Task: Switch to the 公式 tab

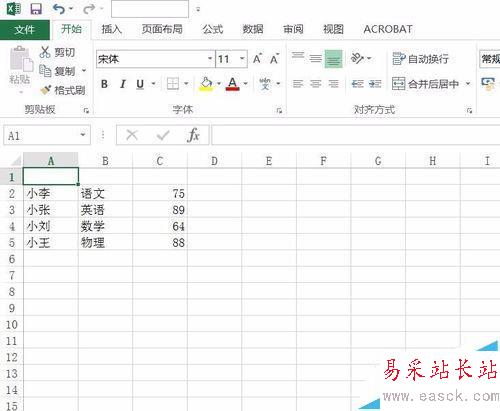Action: tap(212, 29)
